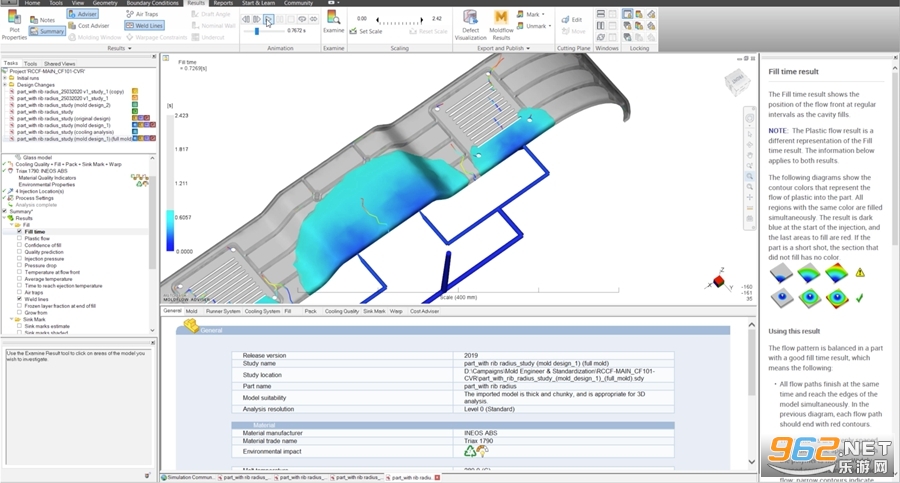Open the Reports ribbon tab

coord(223,3)
